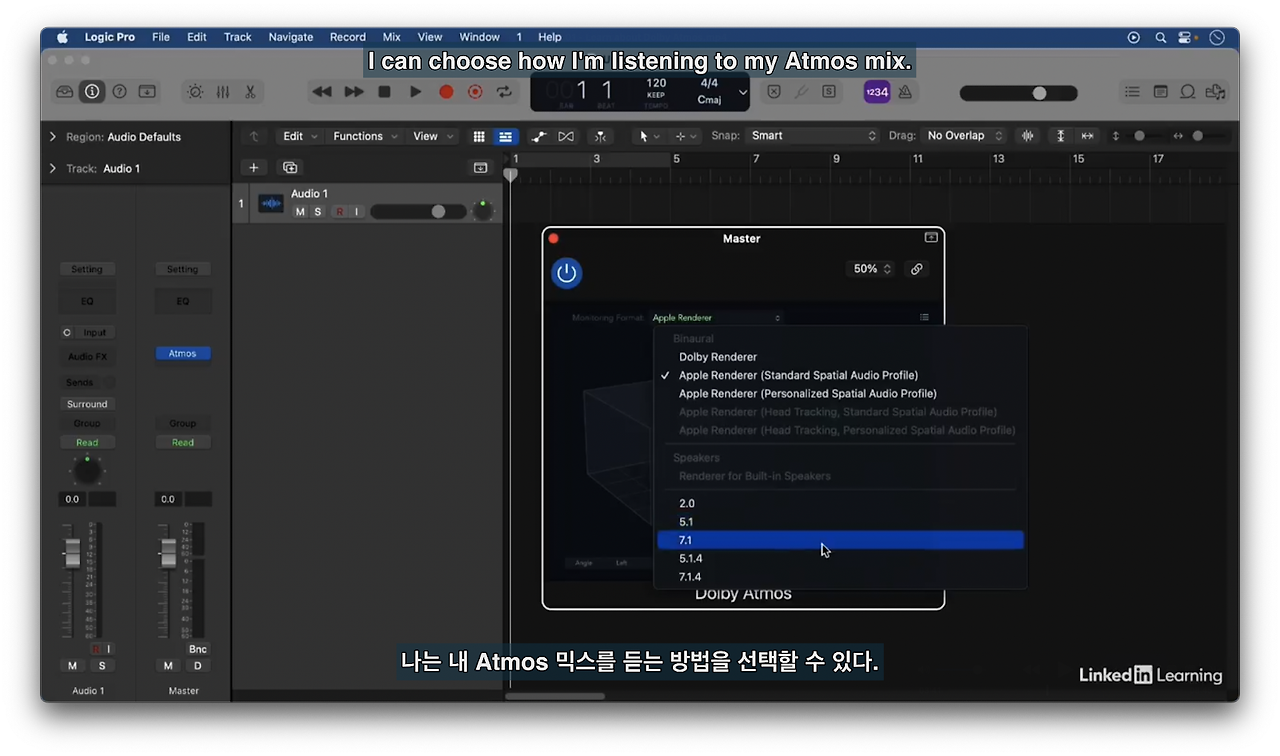Toggle the Replace mode icon
The height and width of the screenshot is (756, 1280).
[773, 92]
